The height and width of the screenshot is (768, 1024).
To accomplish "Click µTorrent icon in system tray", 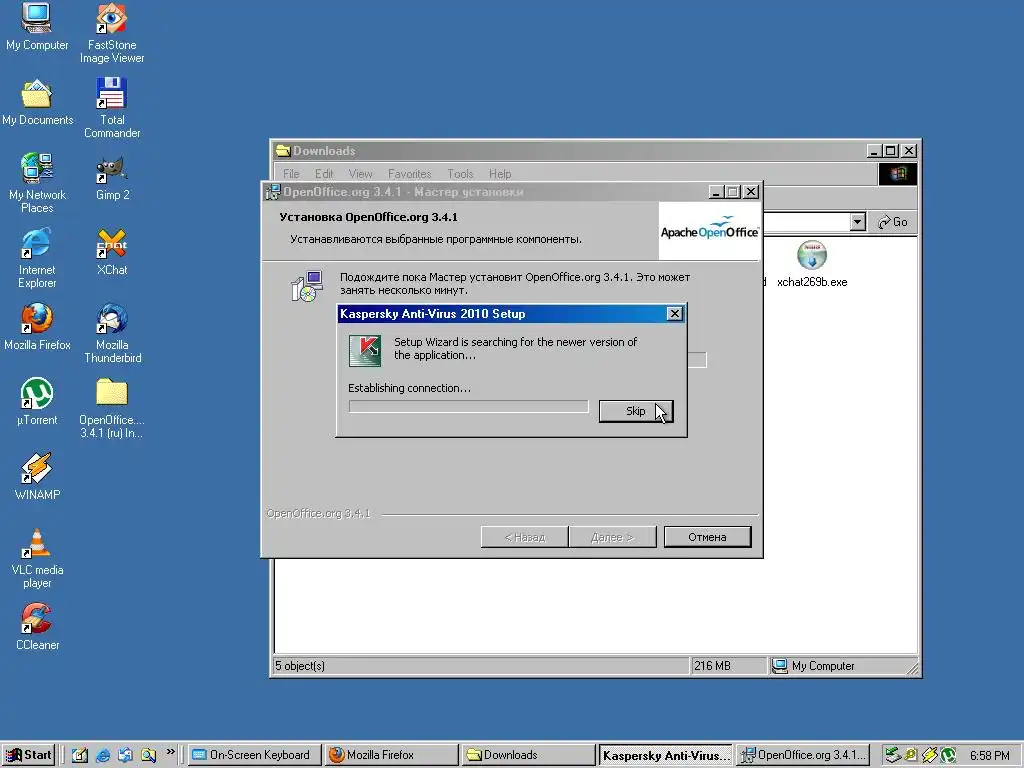I will click(948, 755).
